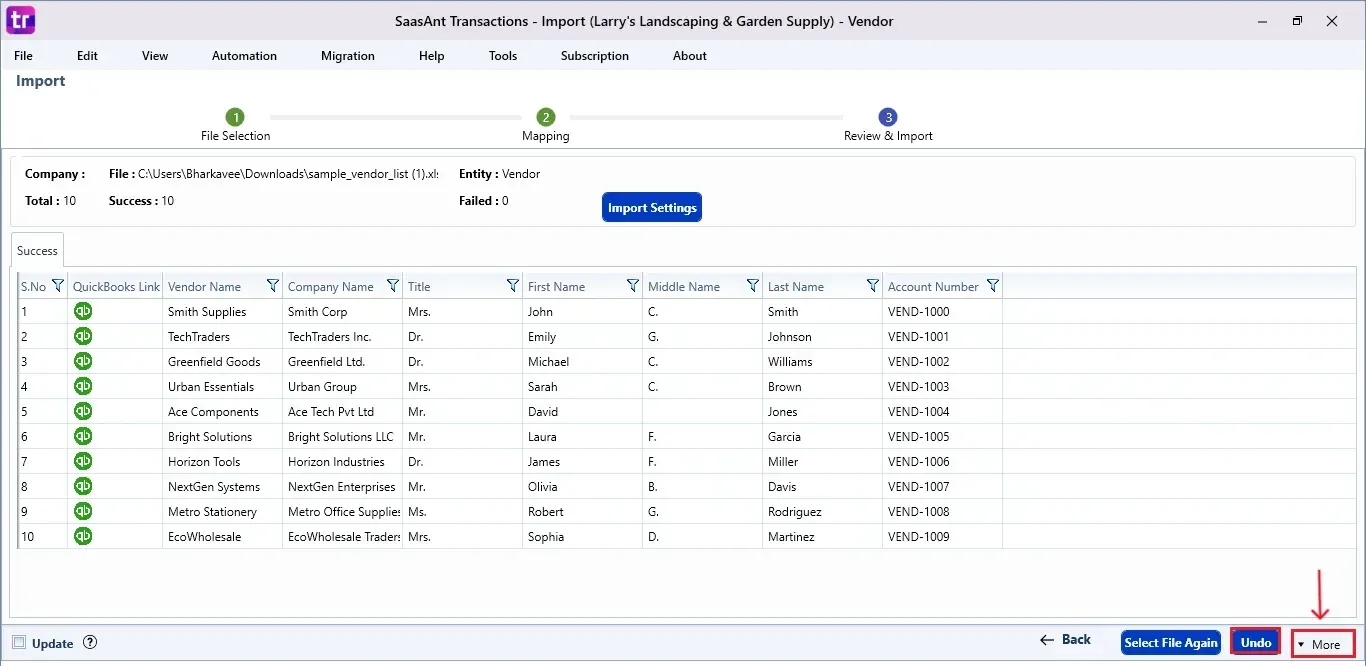Select first name Sophia cell

pos(583,536)
